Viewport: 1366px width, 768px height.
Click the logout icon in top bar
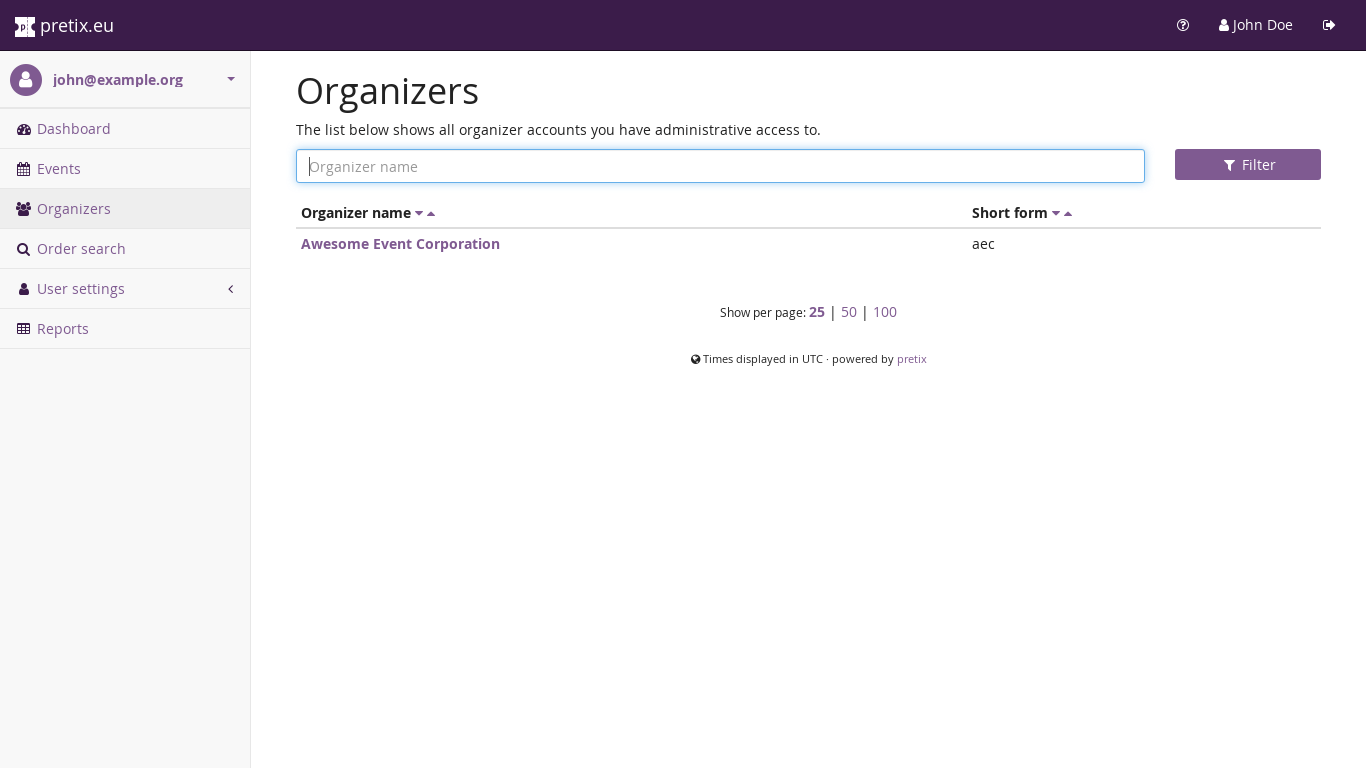tap(1329, 25)
